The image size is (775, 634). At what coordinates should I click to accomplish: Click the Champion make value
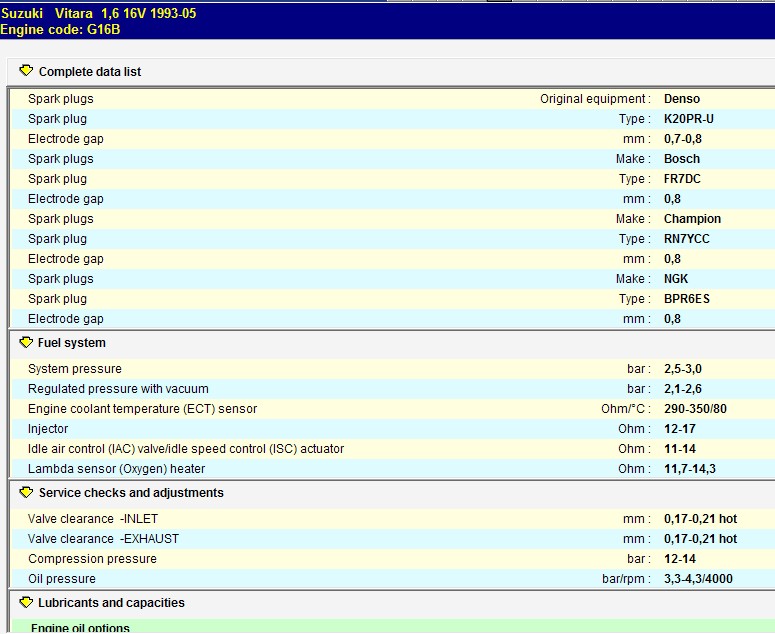(692, 219)
